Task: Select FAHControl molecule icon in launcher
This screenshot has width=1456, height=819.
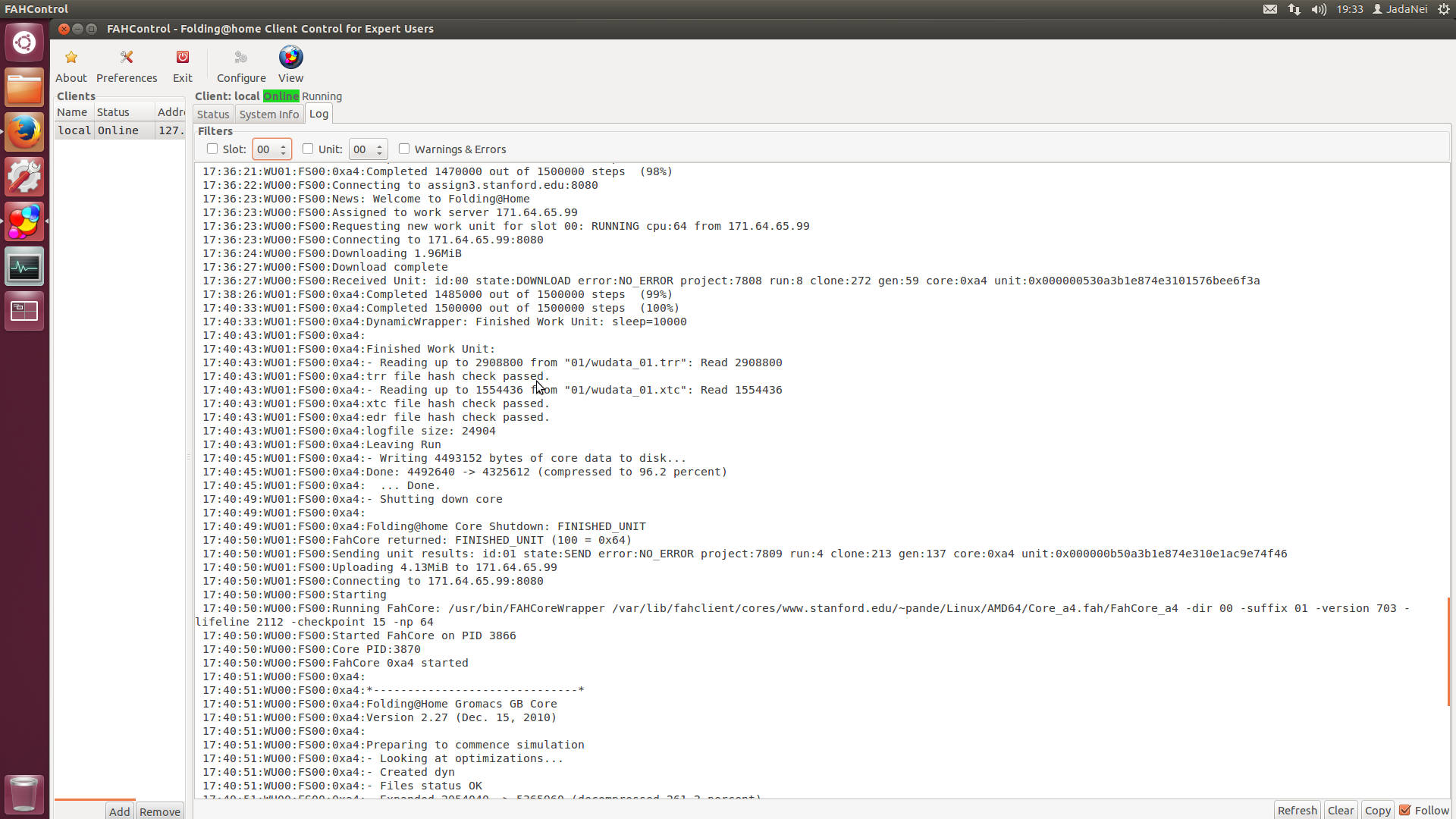Action: (x=24, y=221)
